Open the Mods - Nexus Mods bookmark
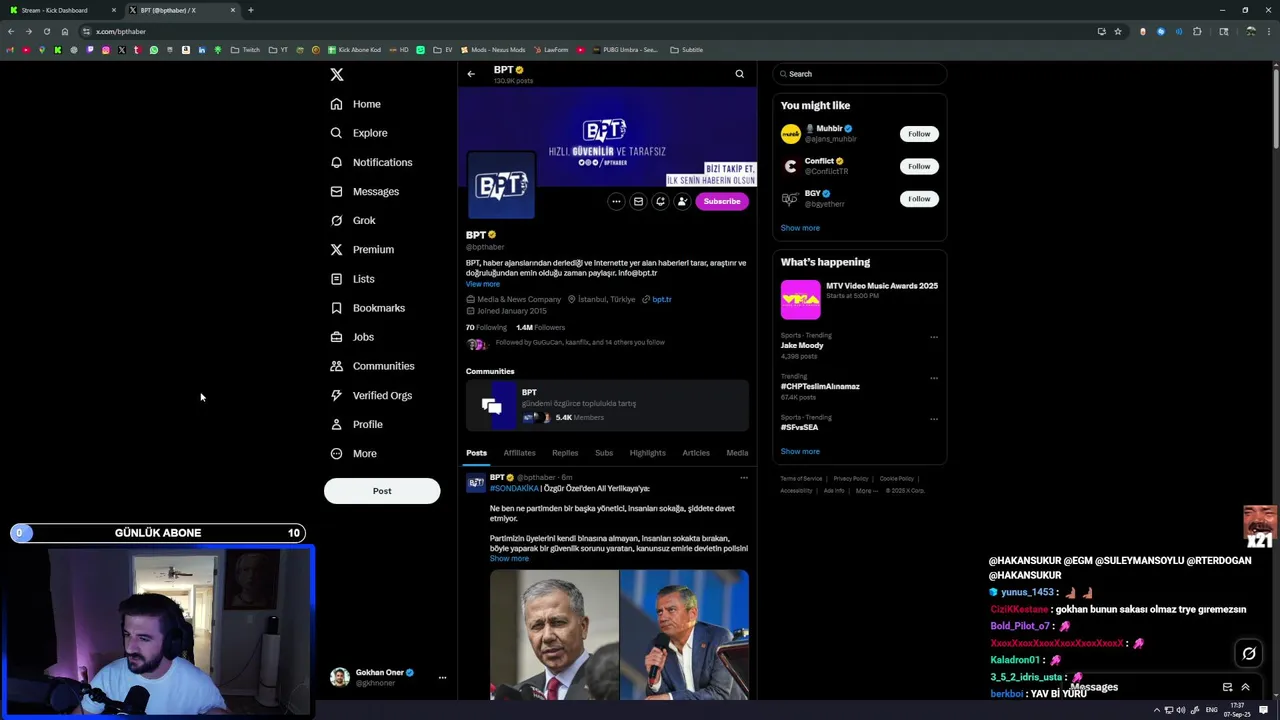 point(492,50)
